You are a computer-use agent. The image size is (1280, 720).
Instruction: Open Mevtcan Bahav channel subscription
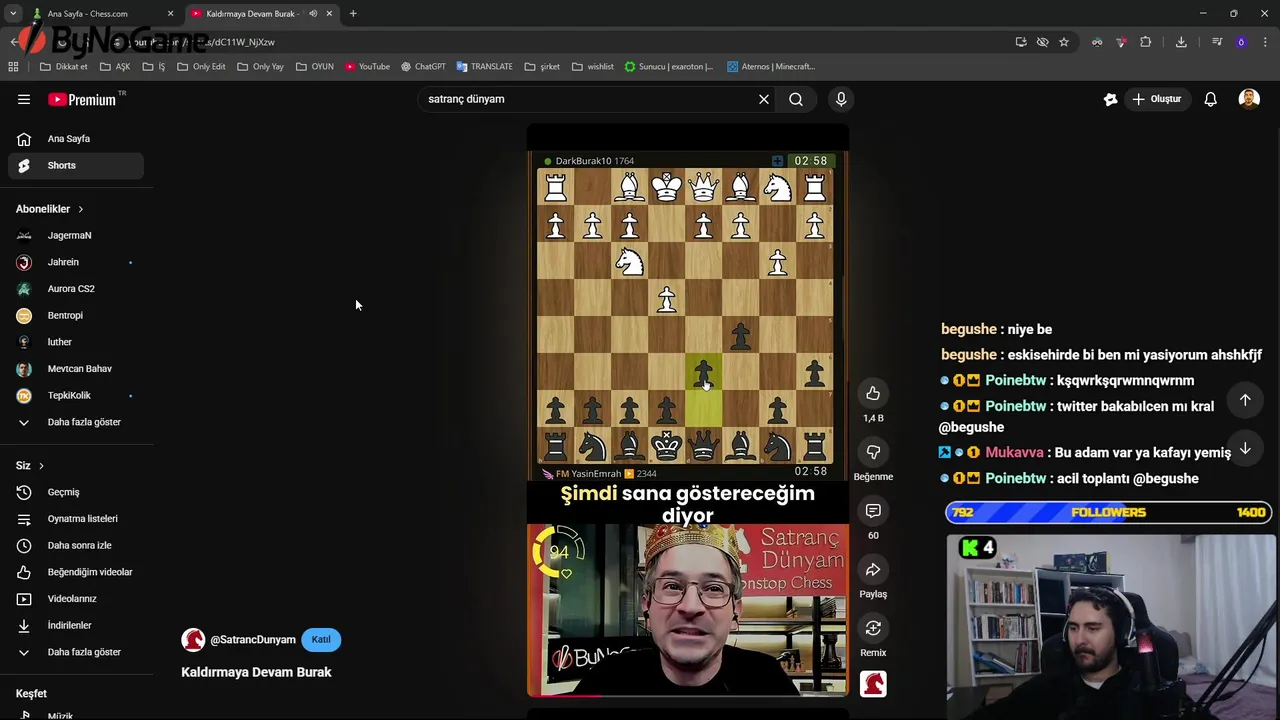click(x=76, y=369)
